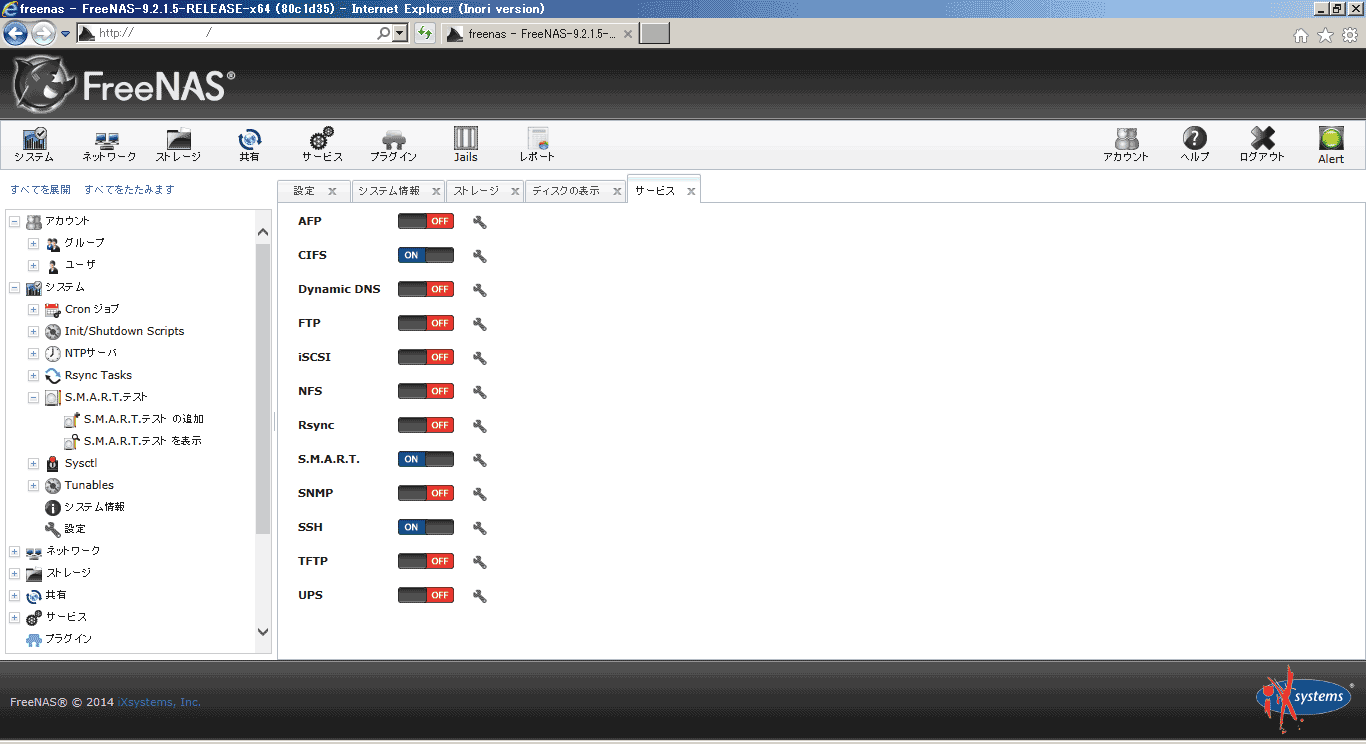Open the レポート toolbar icon
1366x744 pixels.
click(537, 144)
